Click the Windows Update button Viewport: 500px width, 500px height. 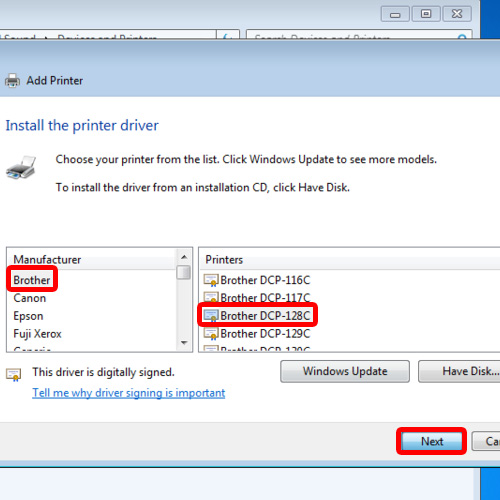point(345,371)
